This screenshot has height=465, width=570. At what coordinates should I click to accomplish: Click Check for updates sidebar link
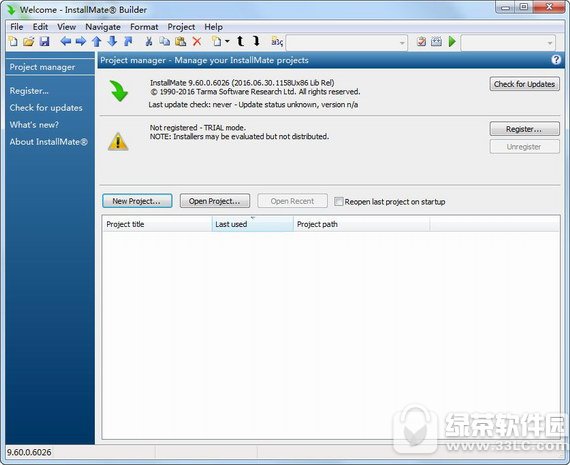click(46, 108)
